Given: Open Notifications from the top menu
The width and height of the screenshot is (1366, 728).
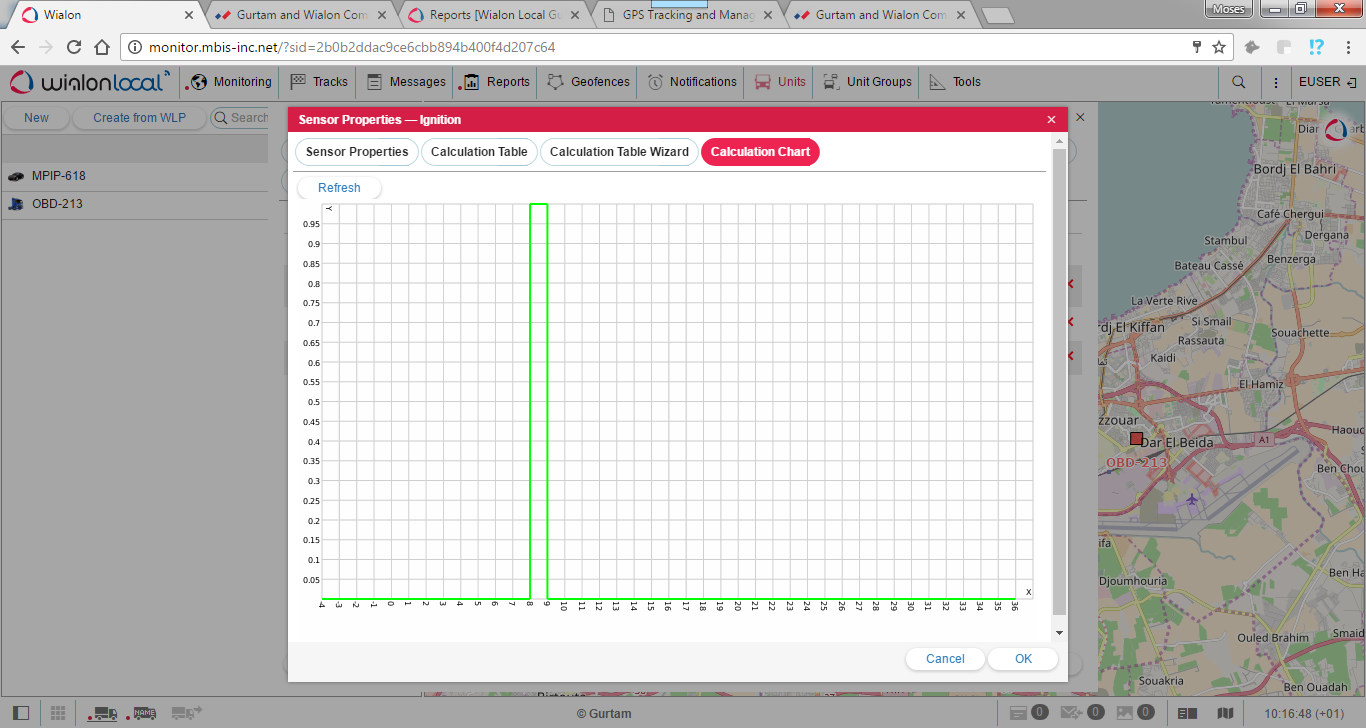Looking at the screenshot, I should 692,82.
